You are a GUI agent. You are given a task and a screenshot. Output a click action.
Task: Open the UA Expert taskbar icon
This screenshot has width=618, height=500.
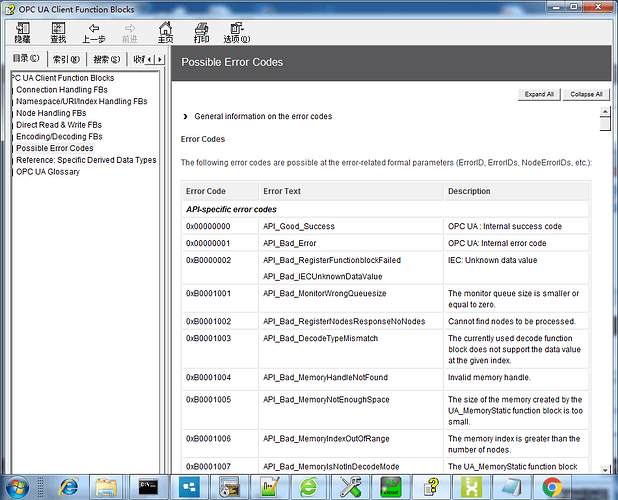point(391,487)
